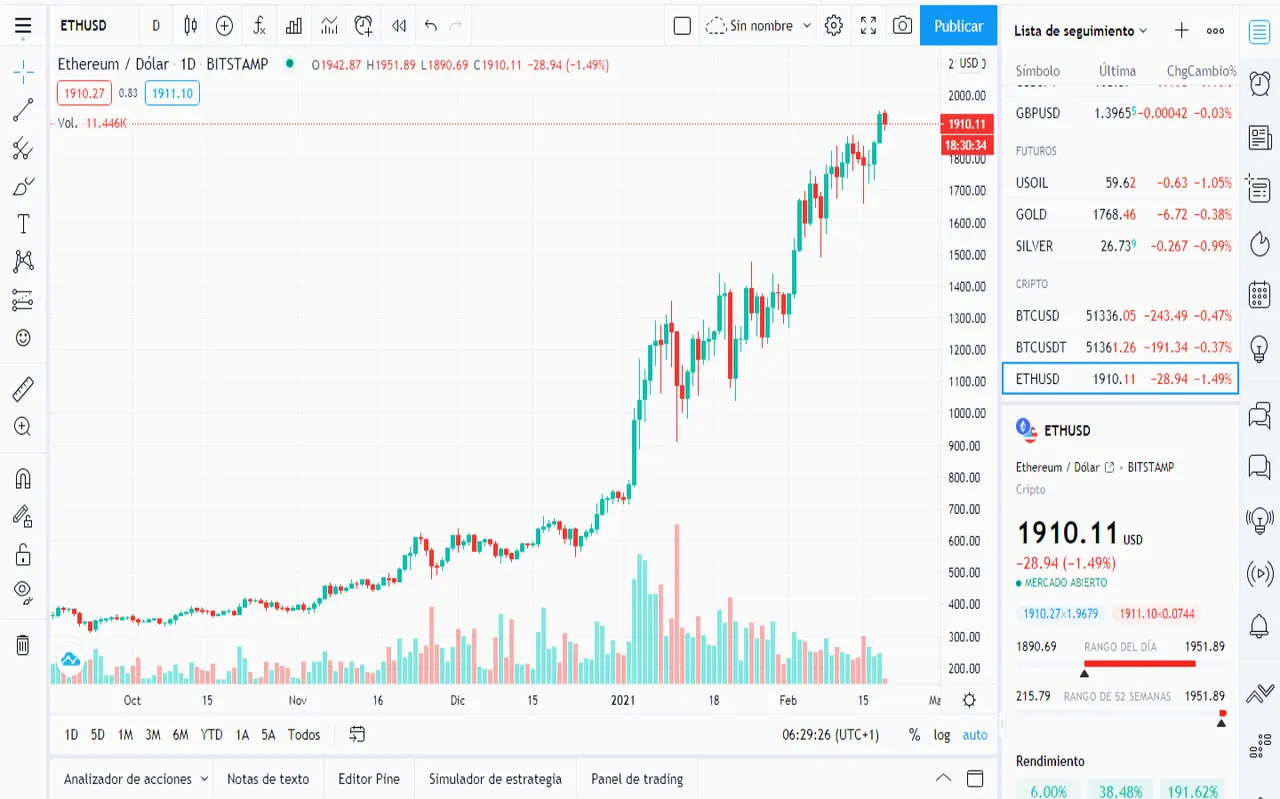Select the brush drawing tool
The height and width of the screenshot is (799, 1280).
point(23,187)
